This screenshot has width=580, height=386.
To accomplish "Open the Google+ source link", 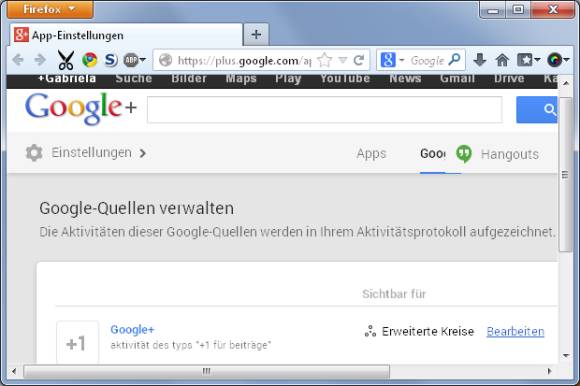I will pos(132,329).
